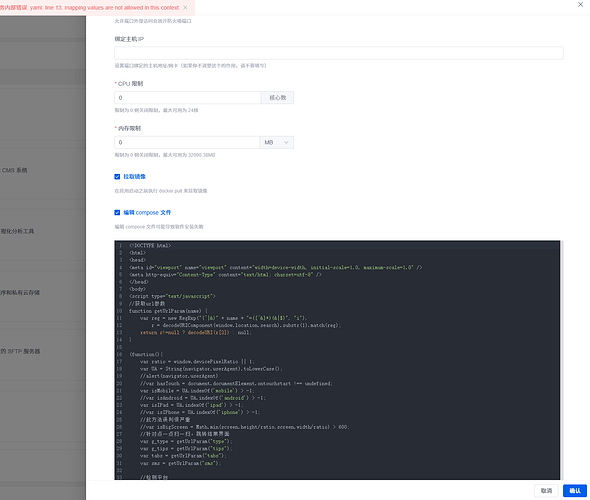Viewport: 590px width, 500px height.
Task: Click the 内存限制 value field
Action: (x=187, y=142)
